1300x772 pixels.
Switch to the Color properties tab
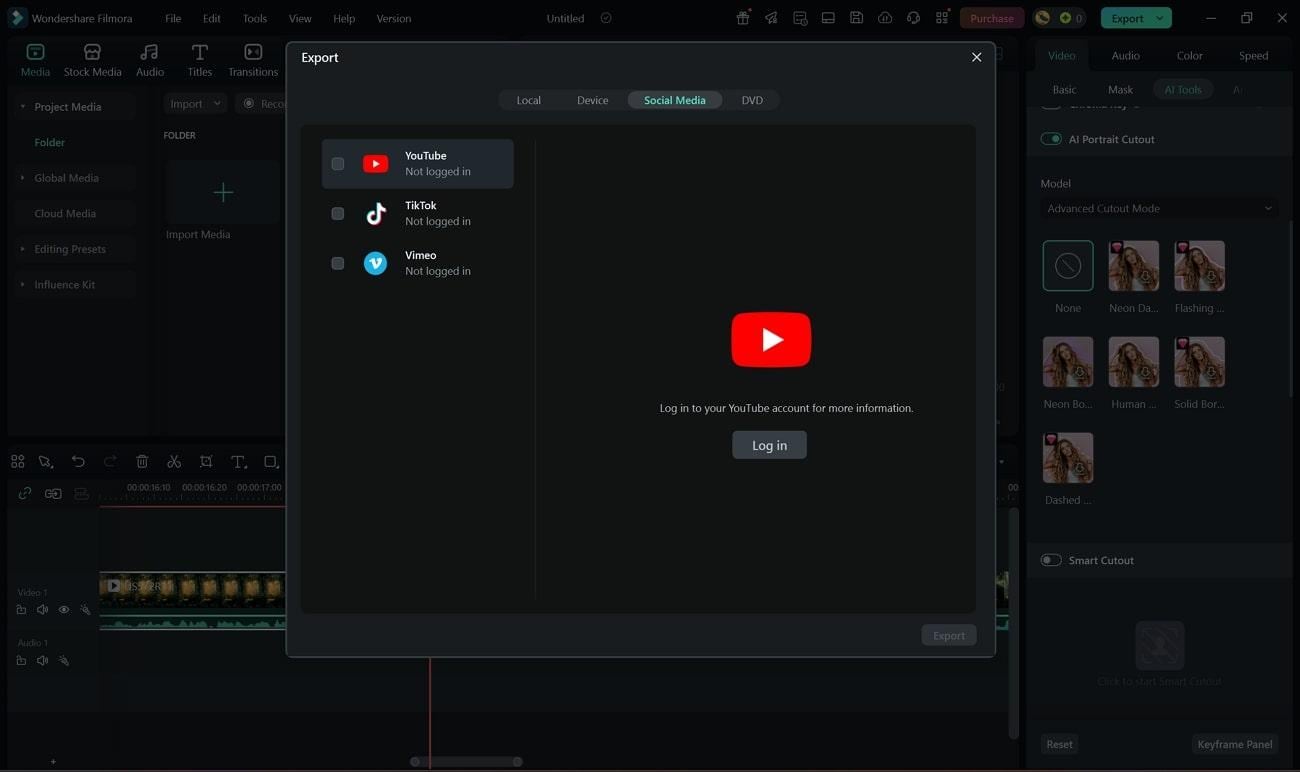[1189, 56]
